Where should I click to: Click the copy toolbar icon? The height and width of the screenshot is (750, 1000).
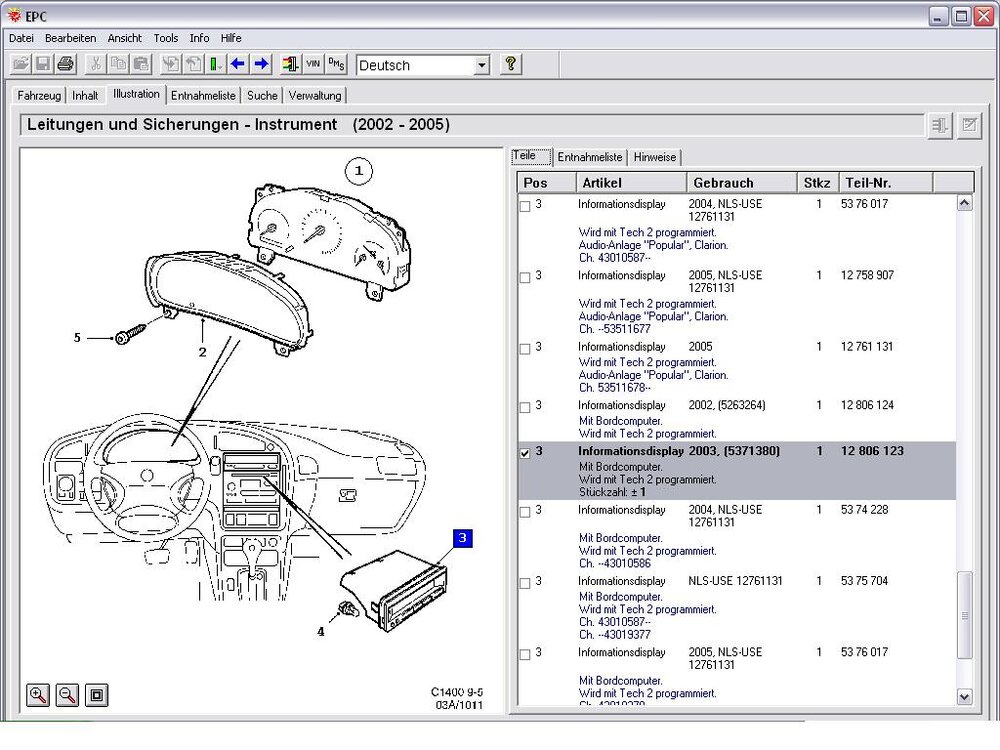click(x=118, y=64)
